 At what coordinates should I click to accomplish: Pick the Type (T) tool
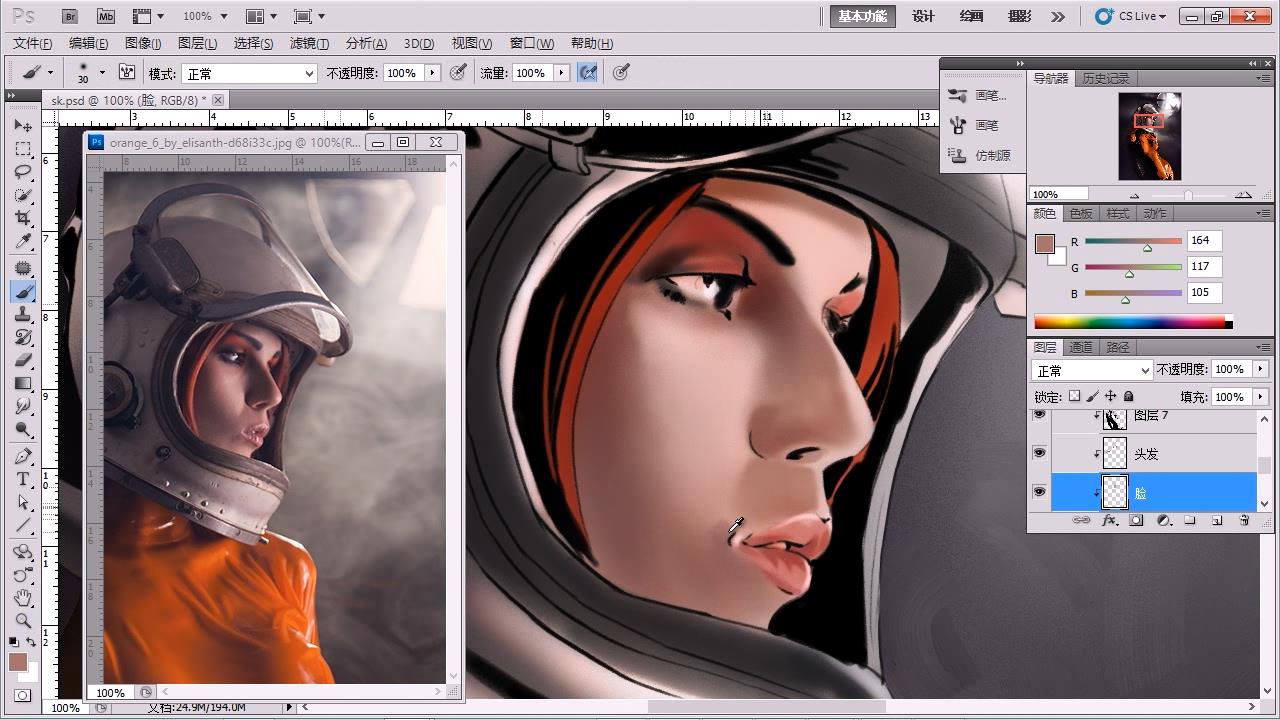[x=23, y=479]
